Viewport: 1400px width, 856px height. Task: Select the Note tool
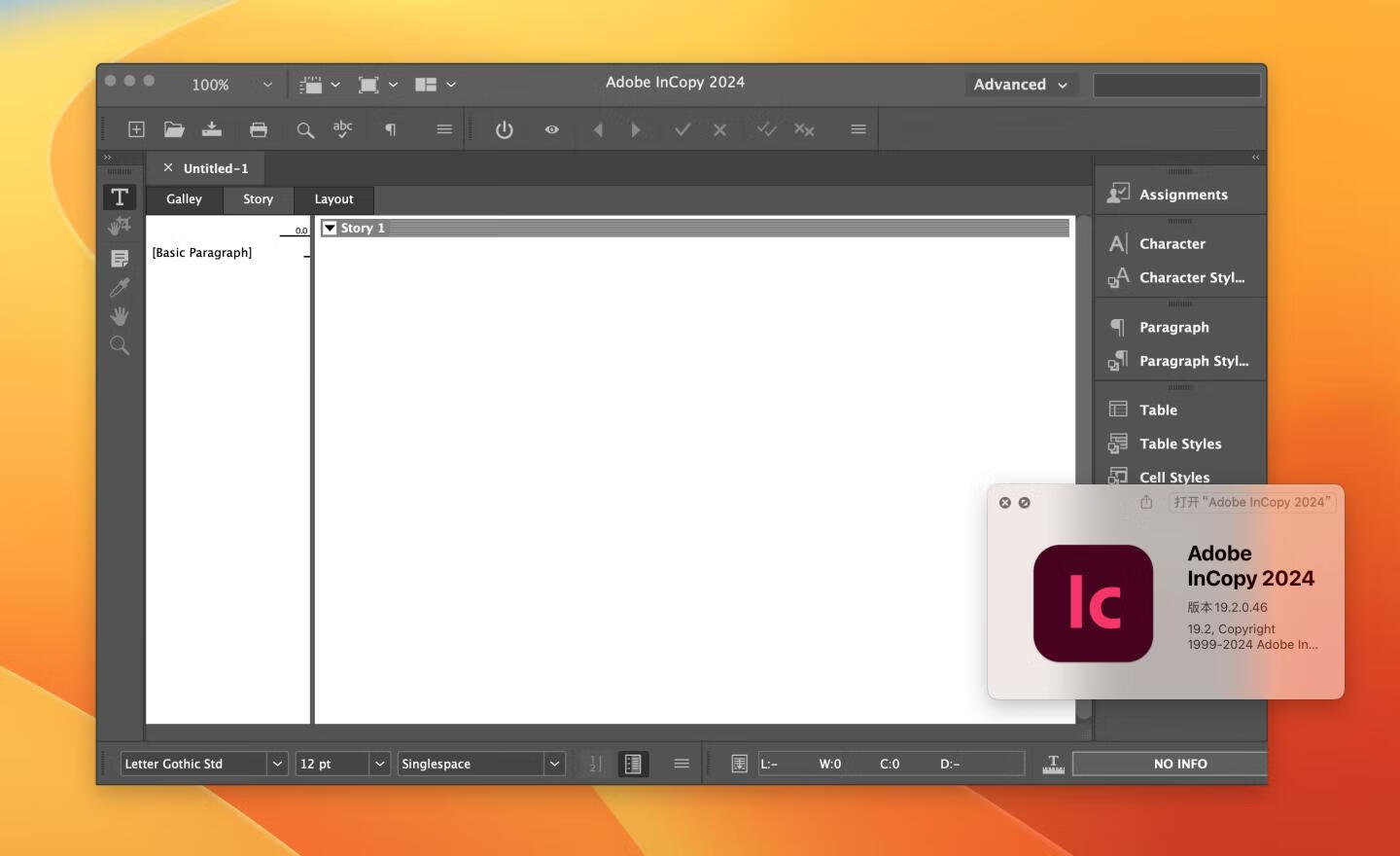(120, 258)
